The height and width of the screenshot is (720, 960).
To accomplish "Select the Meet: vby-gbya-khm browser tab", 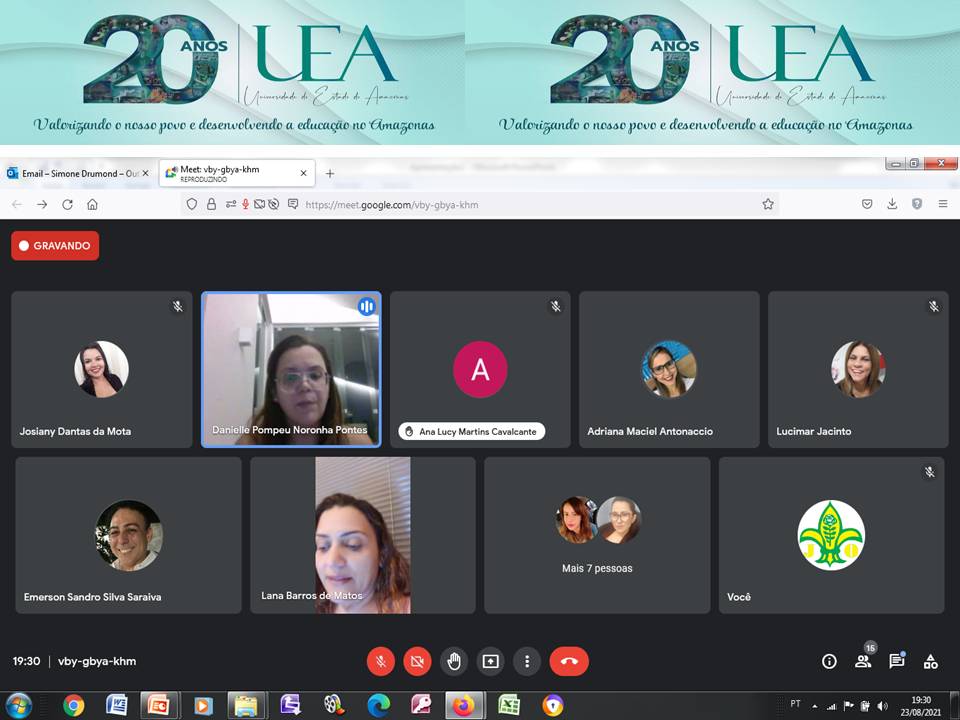I will coord(237,173).
